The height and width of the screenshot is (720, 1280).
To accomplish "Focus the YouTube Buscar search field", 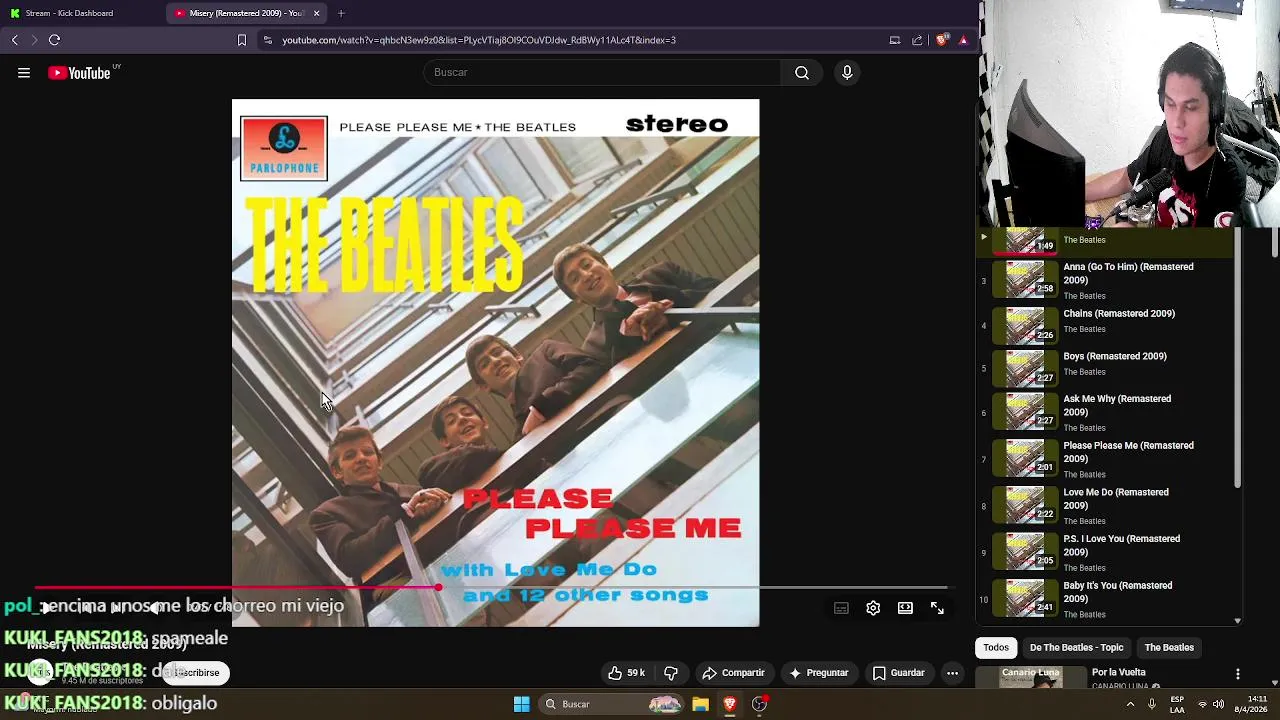I will pos(603,73).
